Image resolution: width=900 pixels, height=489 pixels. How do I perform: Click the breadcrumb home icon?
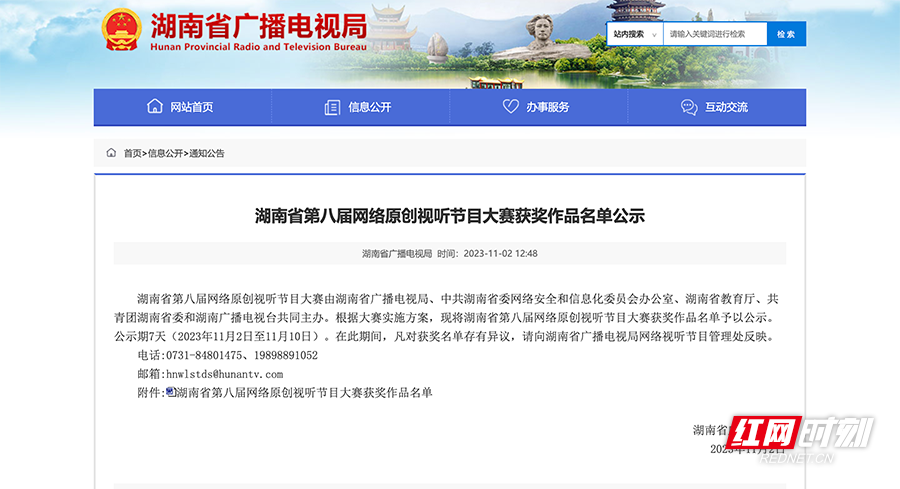point(111,153)
